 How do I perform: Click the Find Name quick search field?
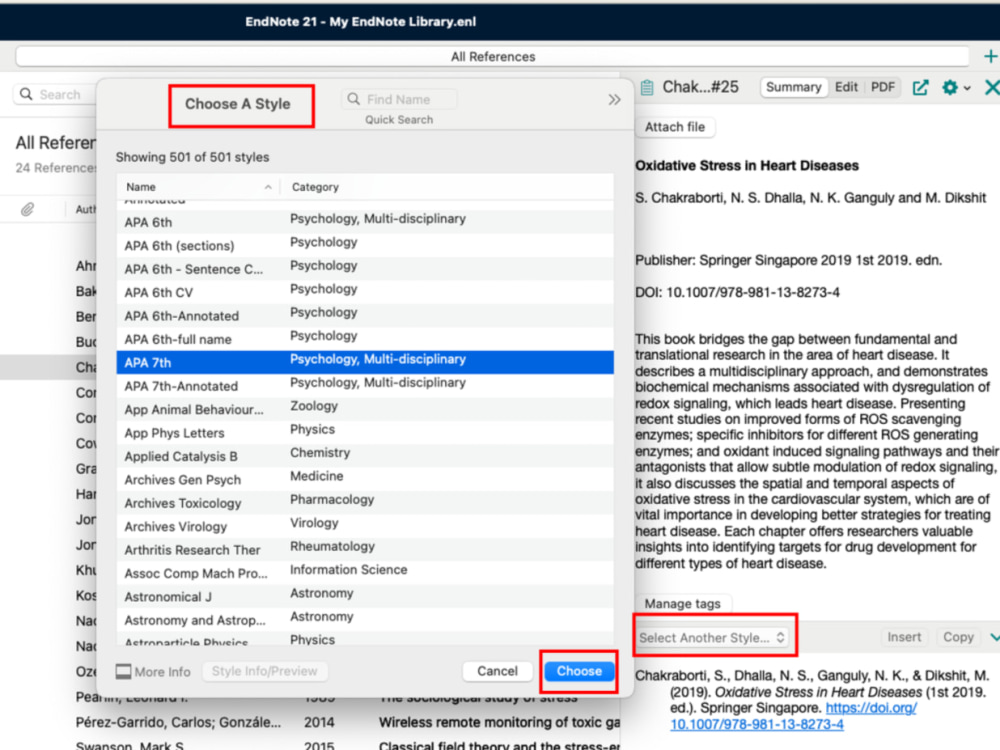pyautogui.click(x=399, y=99)
